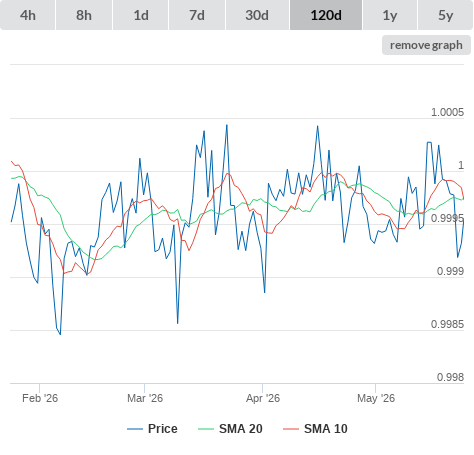Image resolution: width=474 pixels, height=455 pixels.
Task: Click the blue Price legend line marker
Action: (x=135, y=429)
